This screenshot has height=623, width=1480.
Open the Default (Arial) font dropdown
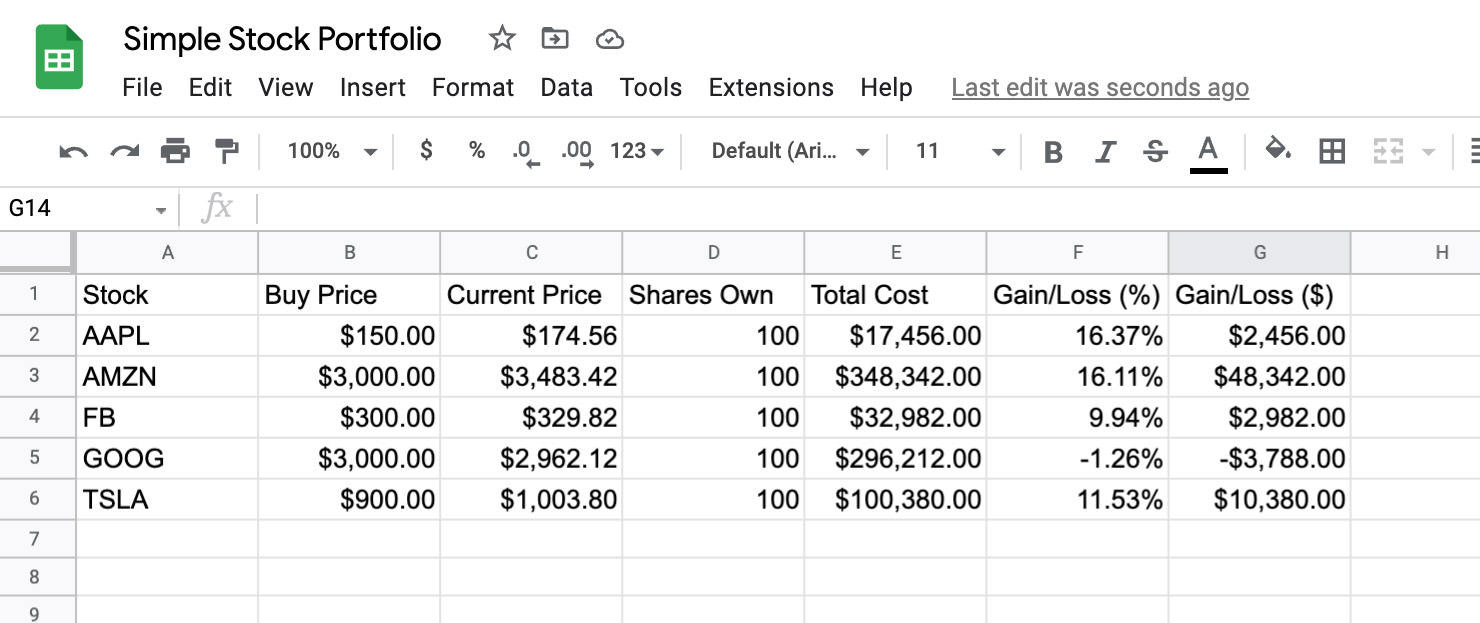(x=790, y=151)
